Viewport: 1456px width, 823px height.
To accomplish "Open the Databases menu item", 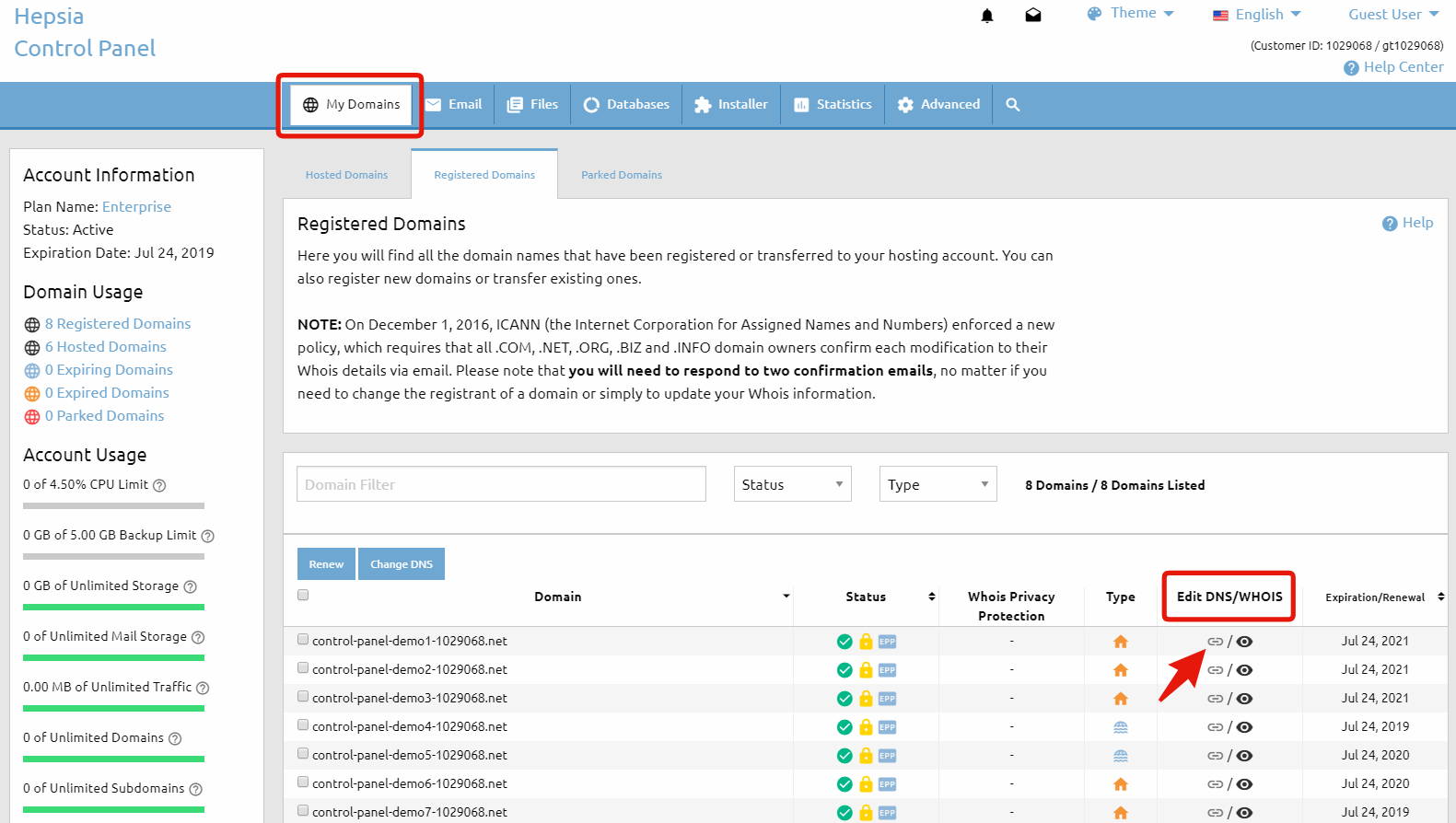I will pos(626,105).
